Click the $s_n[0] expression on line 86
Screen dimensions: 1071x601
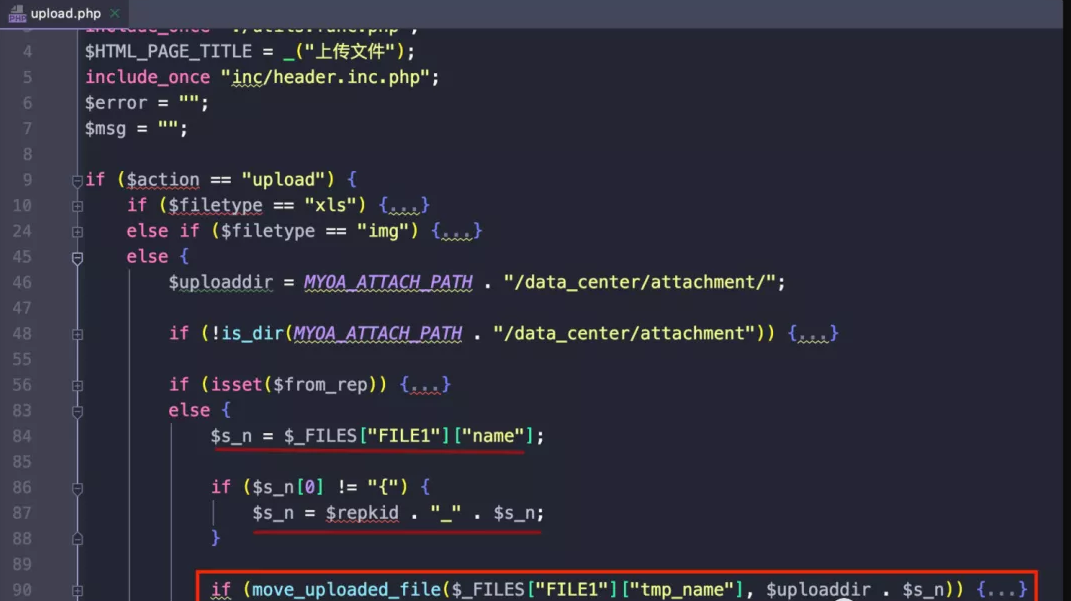288,487
